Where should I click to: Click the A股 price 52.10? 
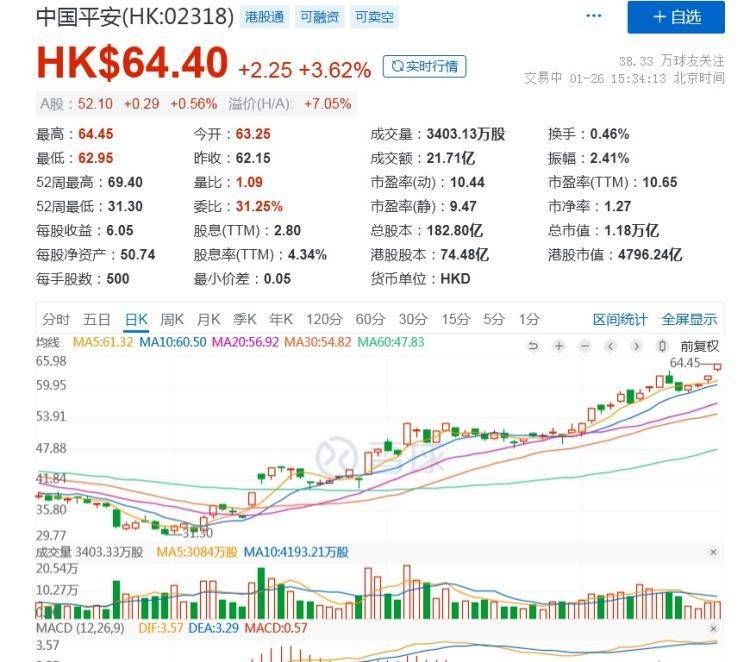pos(95,104)
